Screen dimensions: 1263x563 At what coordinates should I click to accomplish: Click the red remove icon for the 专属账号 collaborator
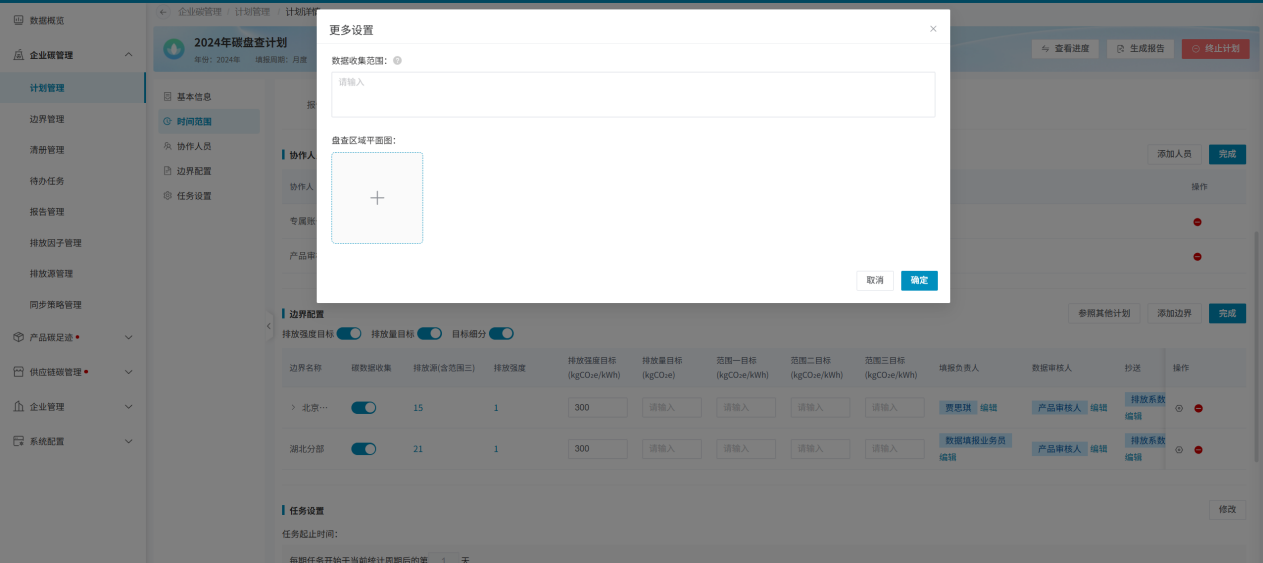tap(1197, 222)
